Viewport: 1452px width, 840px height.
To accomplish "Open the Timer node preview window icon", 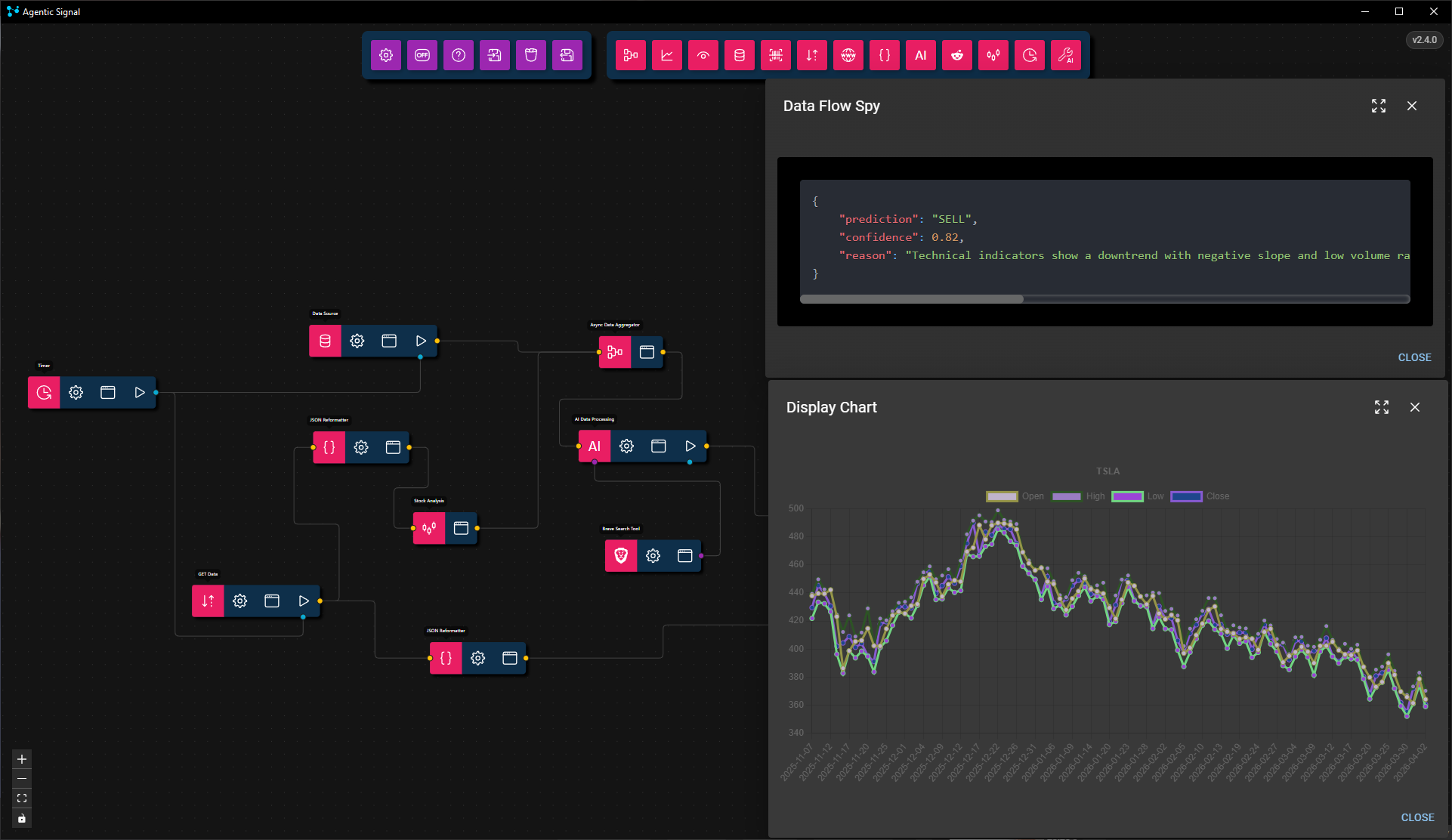I will click(107, 392).
